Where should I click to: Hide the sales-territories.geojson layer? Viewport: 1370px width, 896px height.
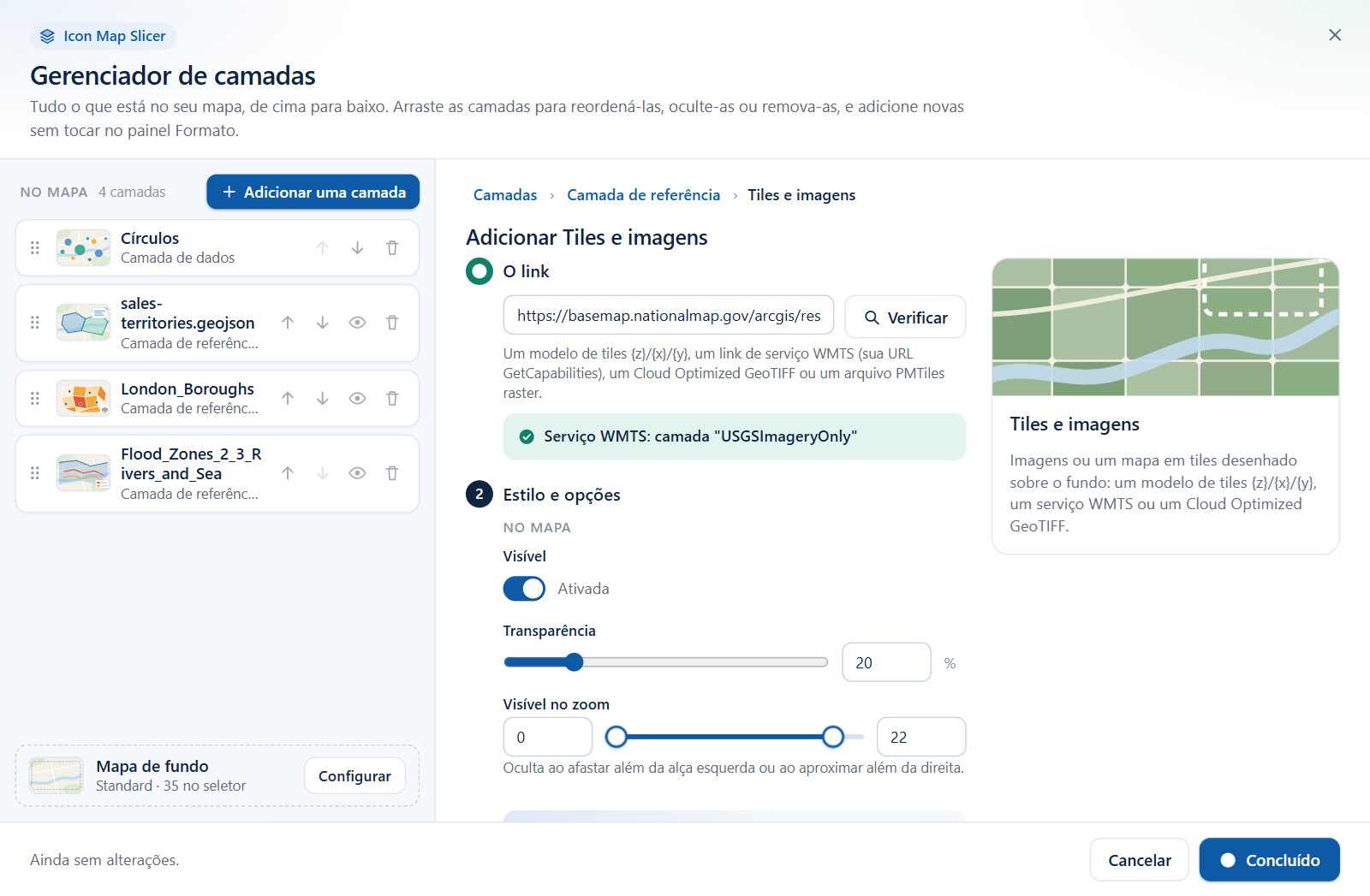(x=358, y=323)
